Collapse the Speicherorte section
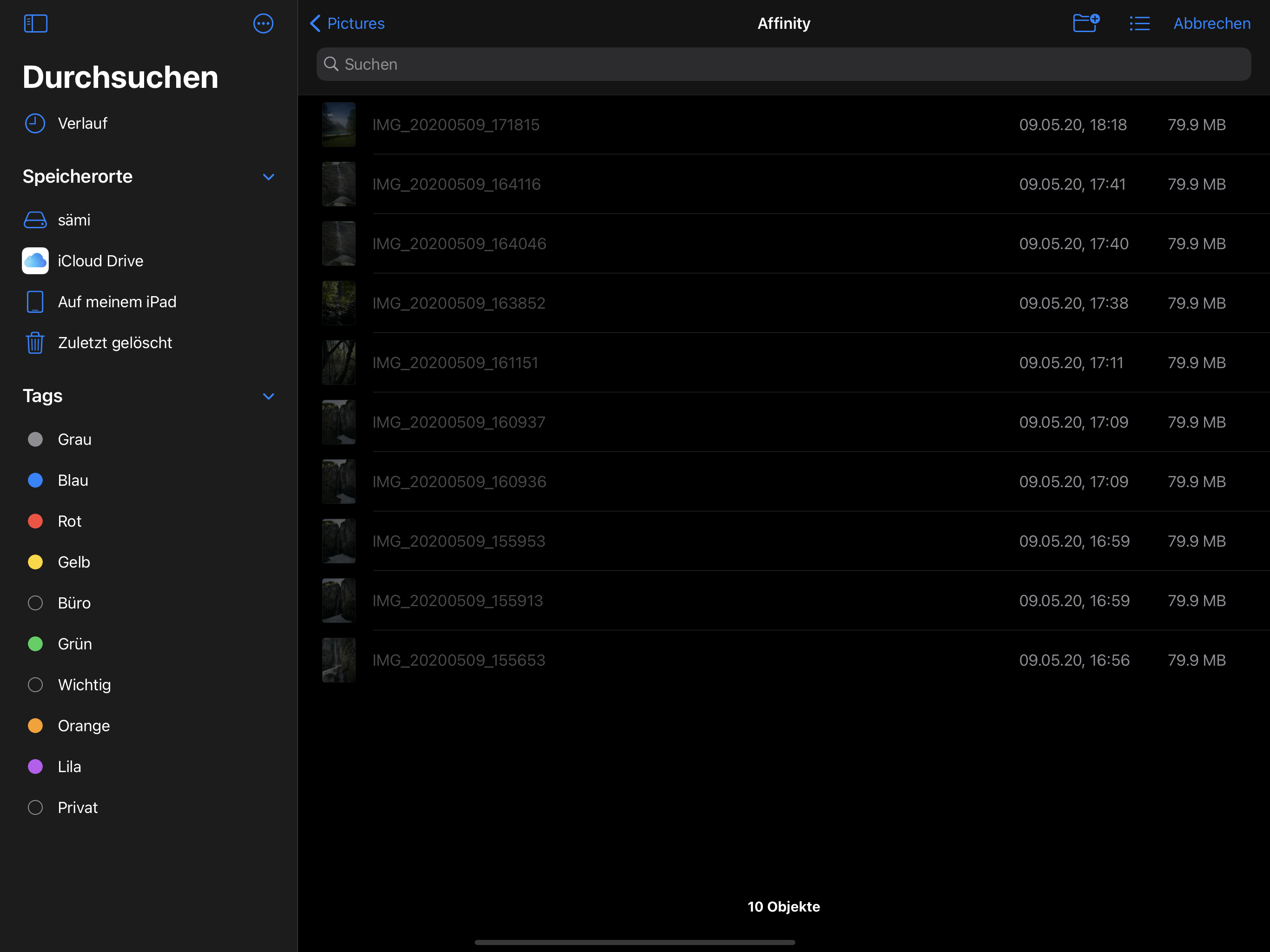 pyautogui.click(x=268, y=177)
